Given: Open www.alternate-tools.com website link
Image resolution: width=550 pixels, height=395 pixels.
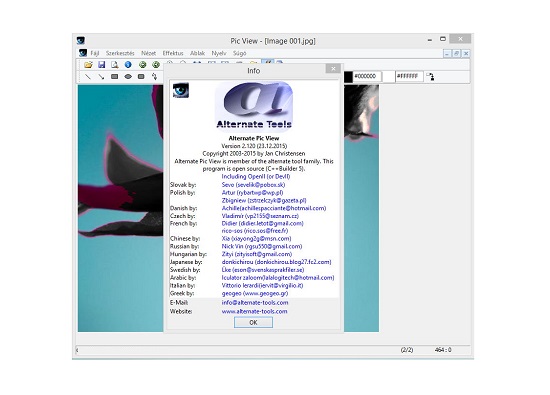Looking at the screenshot, I should (x=254, y=311).
